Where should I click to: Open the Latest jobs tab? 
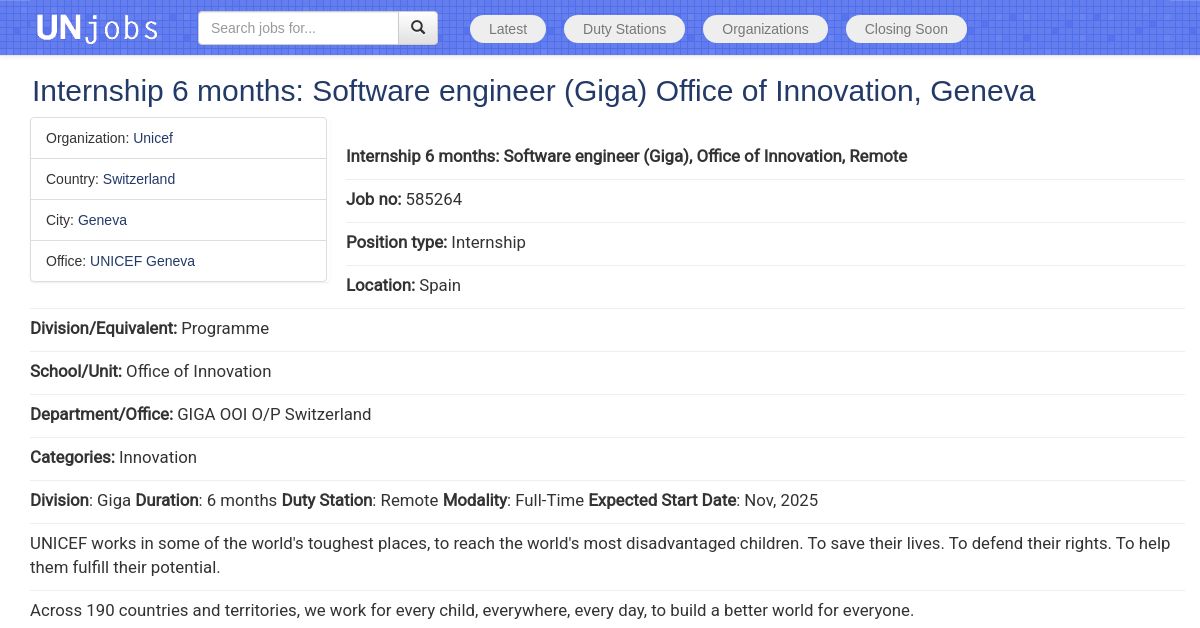[x=508, y=29]
